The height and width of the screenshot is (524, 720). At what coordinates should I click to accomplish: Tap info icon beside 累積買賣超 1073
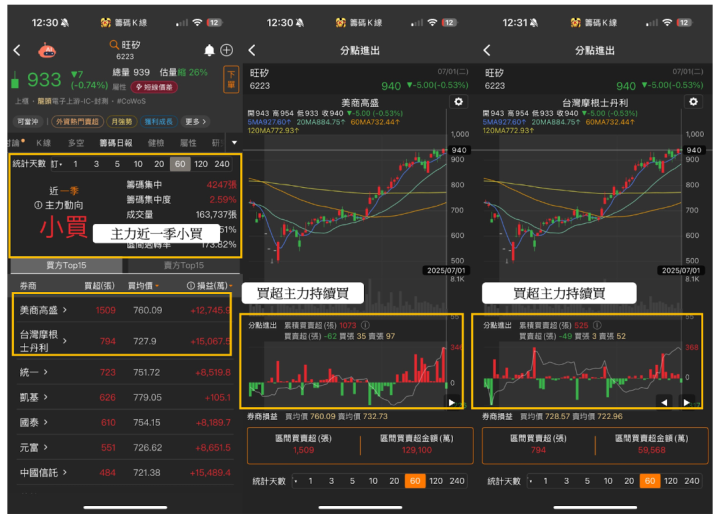click(366, 325)
